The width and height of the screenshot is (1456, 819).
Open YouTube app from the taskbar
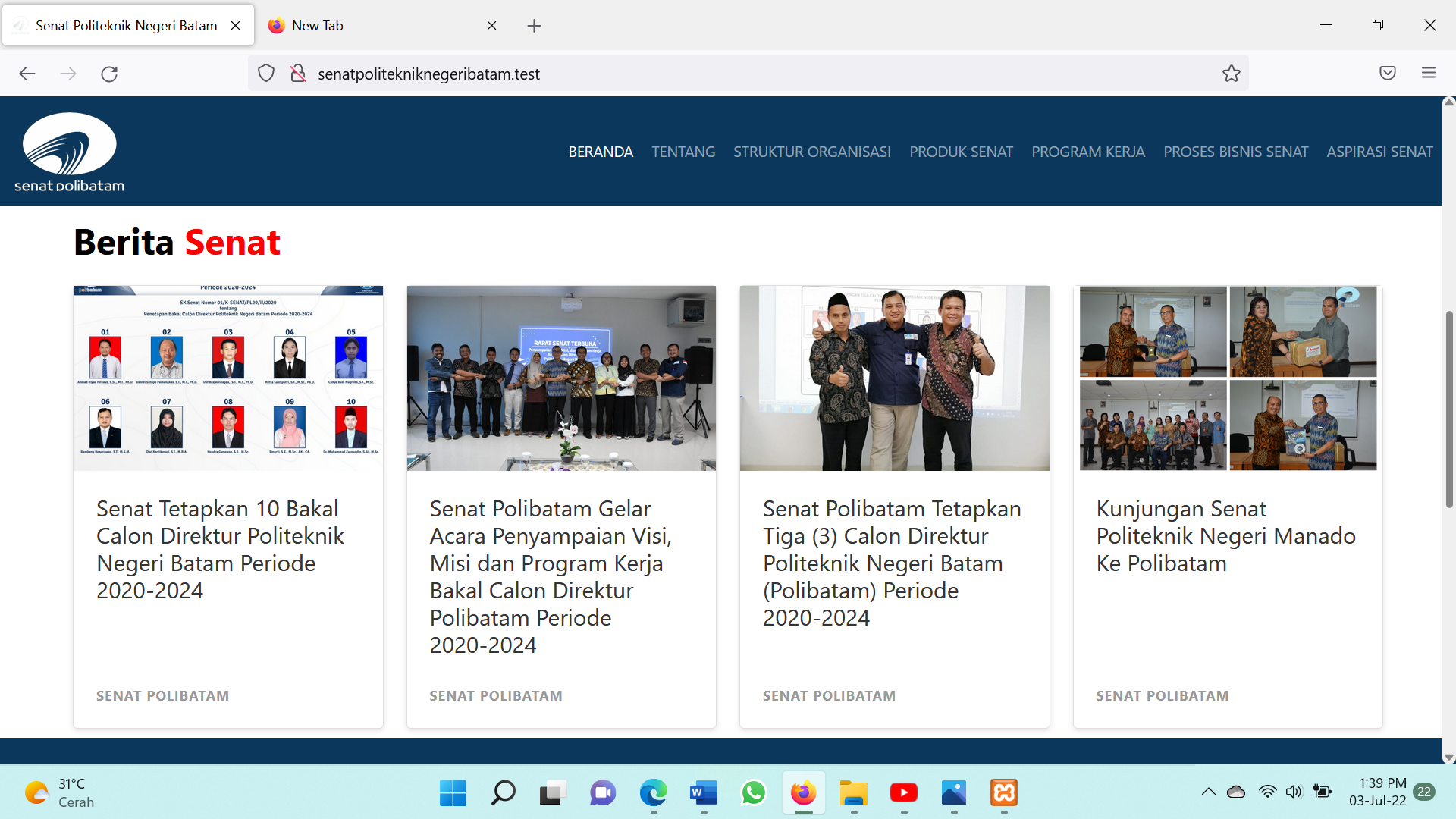click(903, 793)
